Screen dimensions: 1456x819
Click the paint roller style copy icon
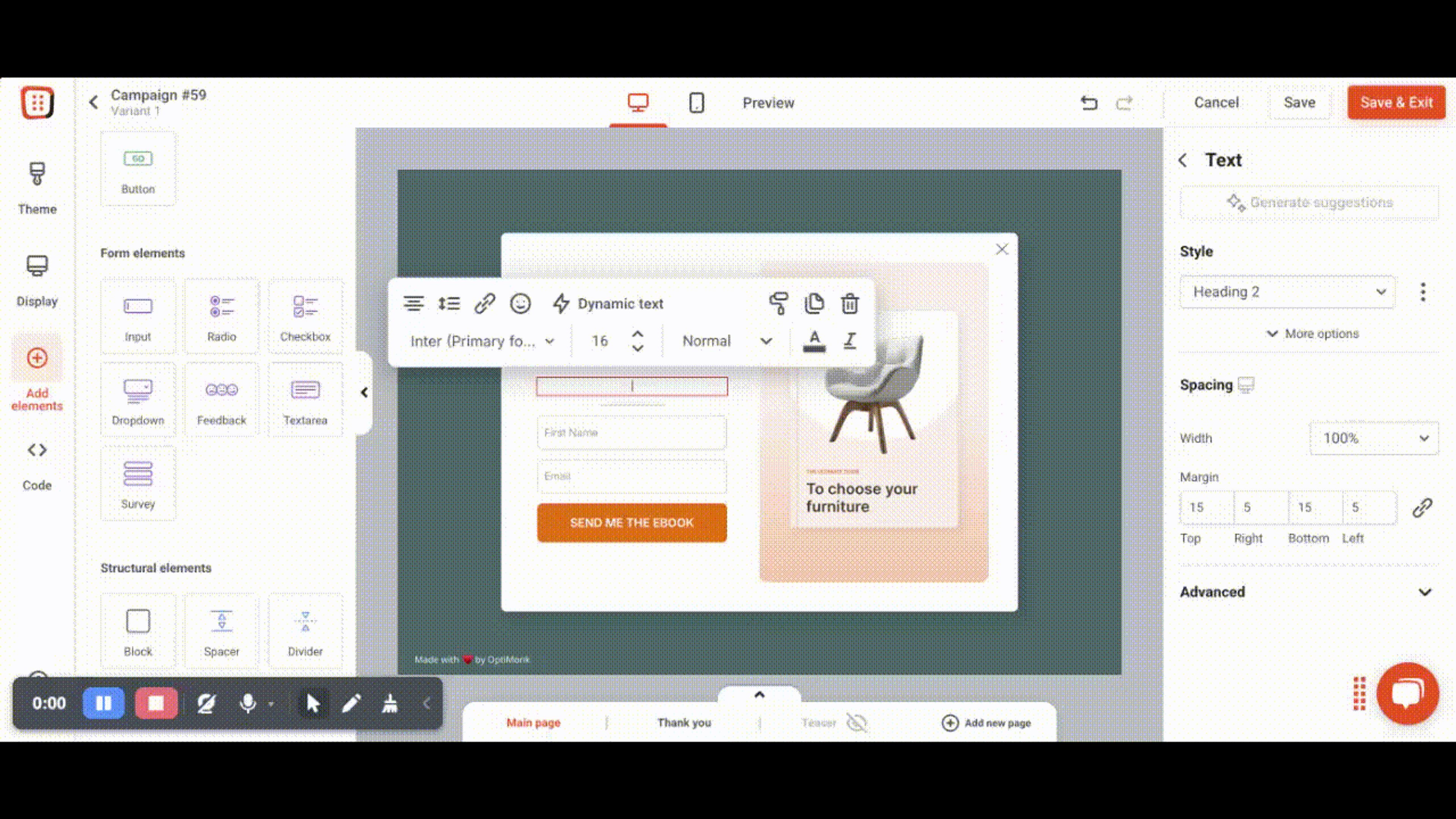(x=778, y=303)
